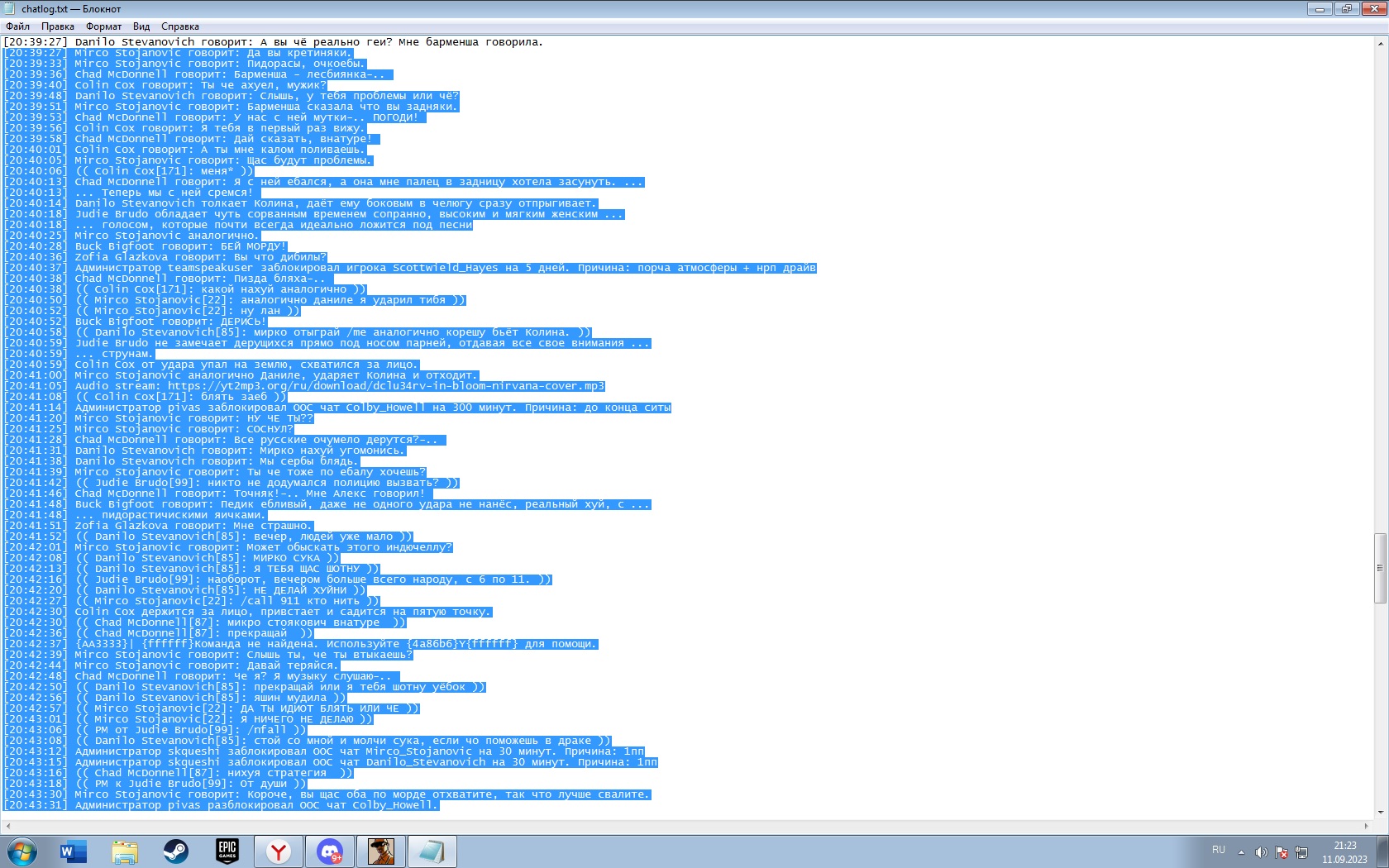Open Microsoft Word from the taskbar
This screenshot has height=868, width=1389.
tap(73, 851)
